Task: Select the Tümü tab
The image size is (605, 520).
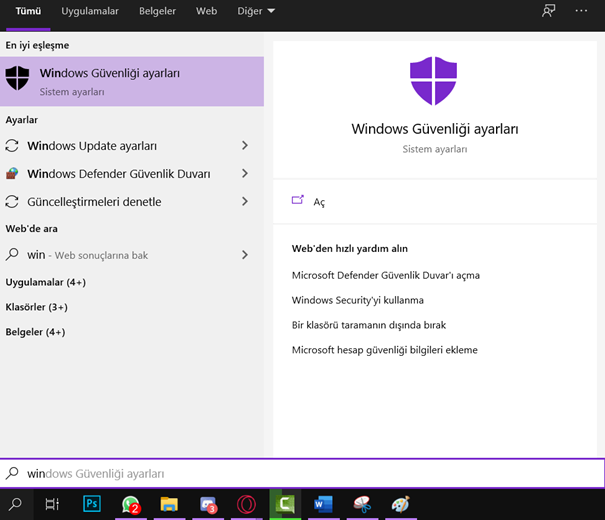Action: (28, 11)
